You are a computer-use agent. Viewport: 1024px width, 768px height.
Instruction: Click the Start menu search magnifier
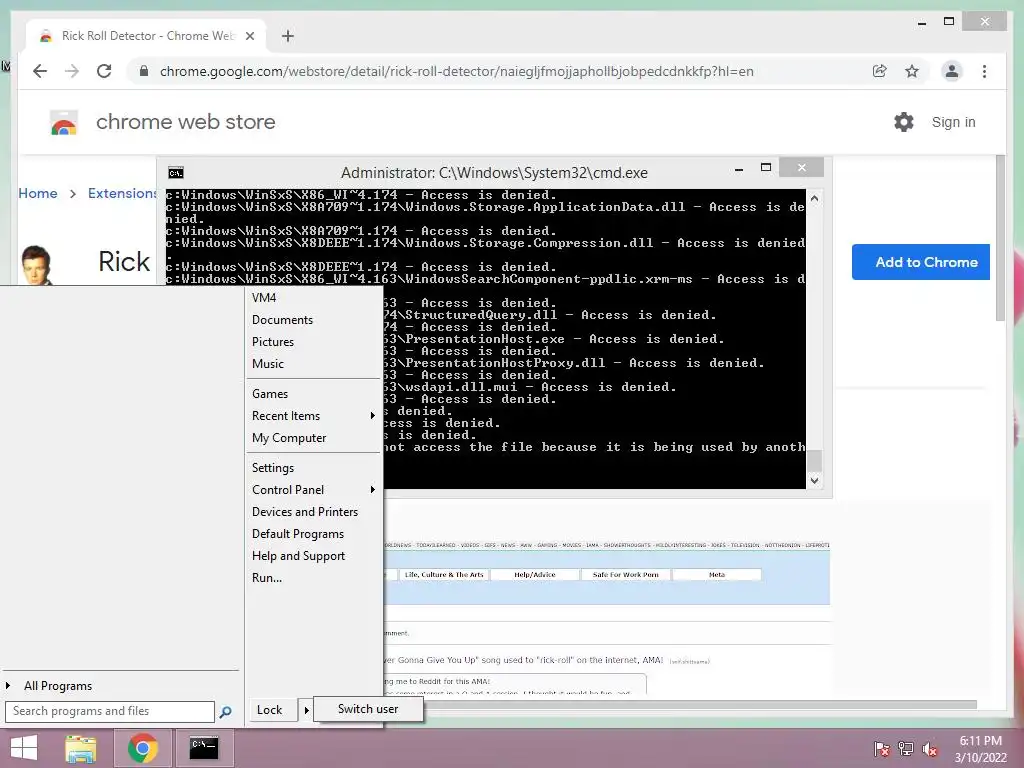coord(225,712)
